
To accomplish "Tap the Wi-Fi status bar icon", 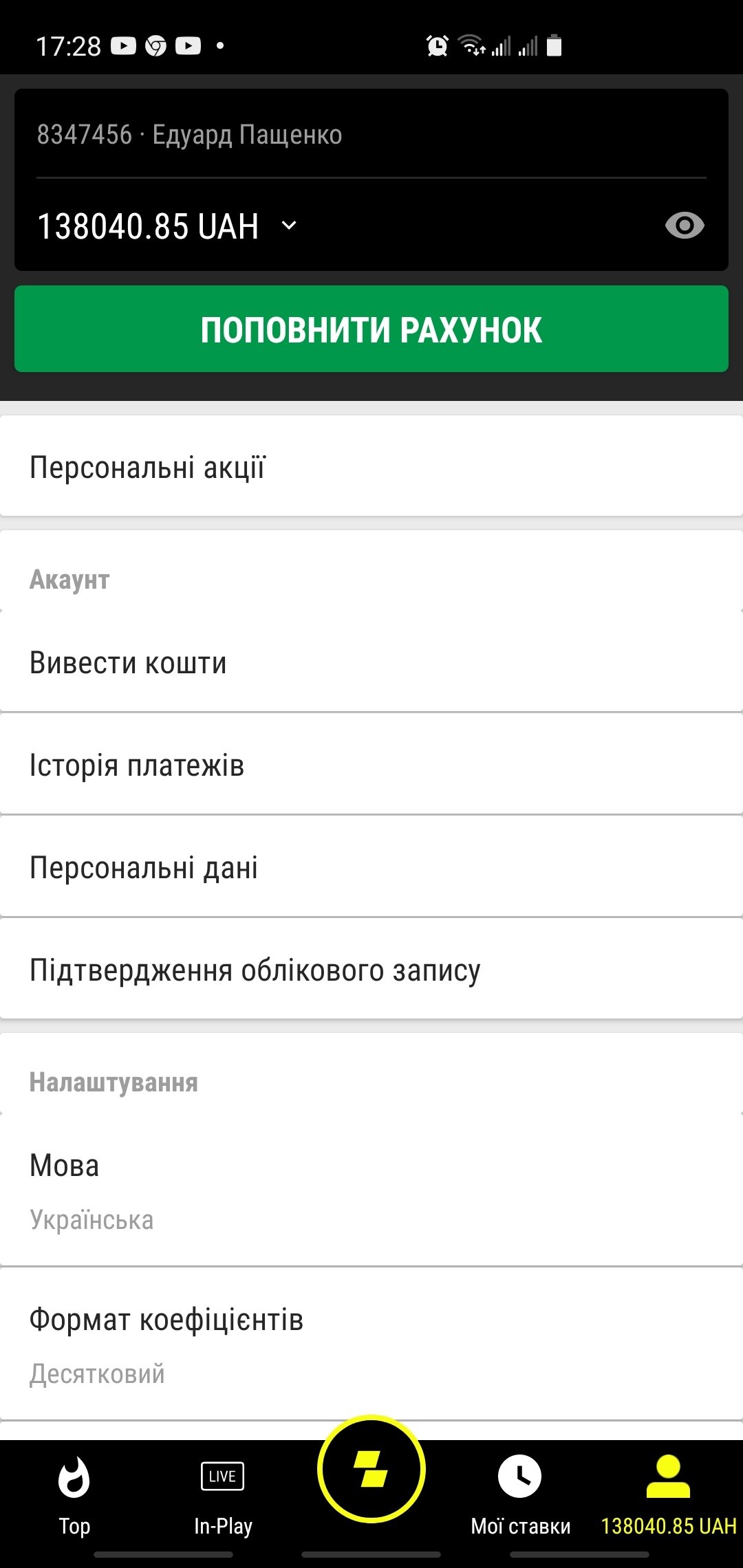I will tap(471, 45).
